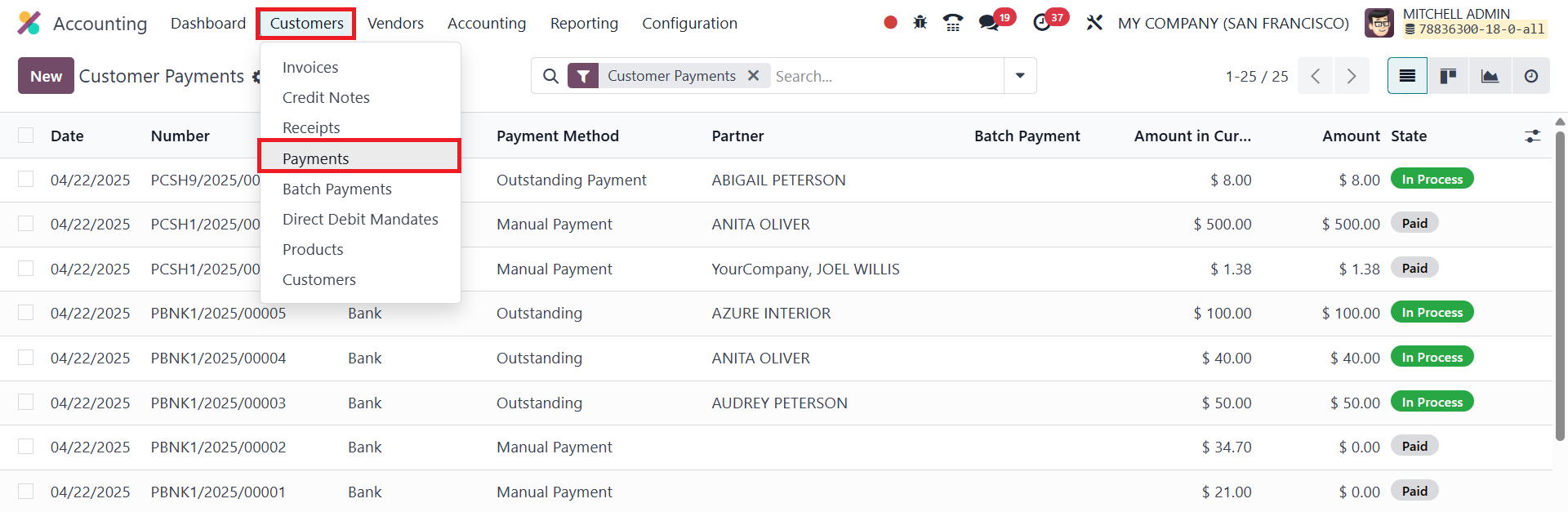Open the optional columns settings toggle
The height and width of the screenshot is (512, 1568).
coord(1532,136)
